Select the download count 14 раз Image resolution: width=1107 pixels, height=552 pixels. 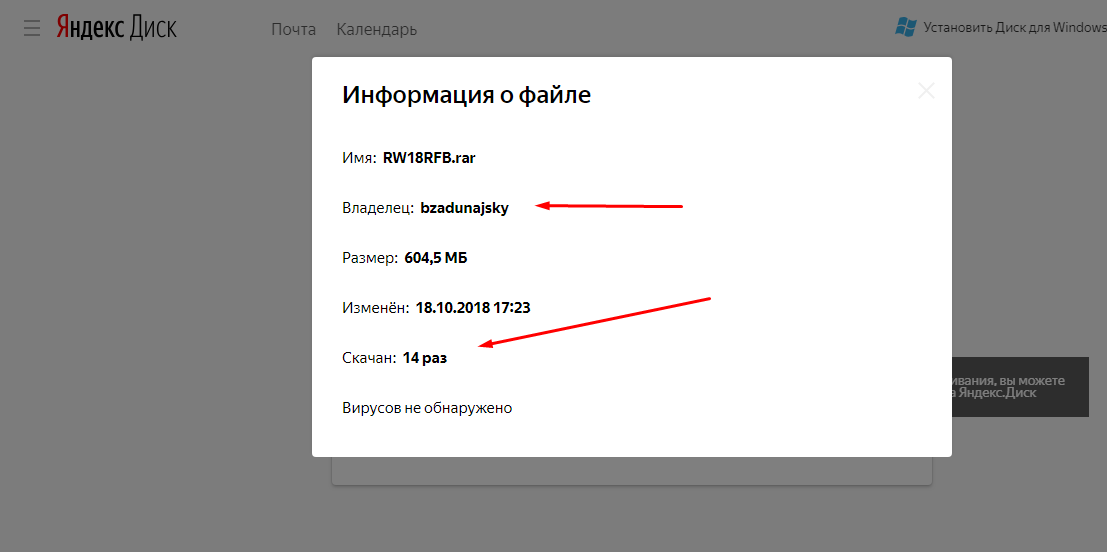coord(425,359)
